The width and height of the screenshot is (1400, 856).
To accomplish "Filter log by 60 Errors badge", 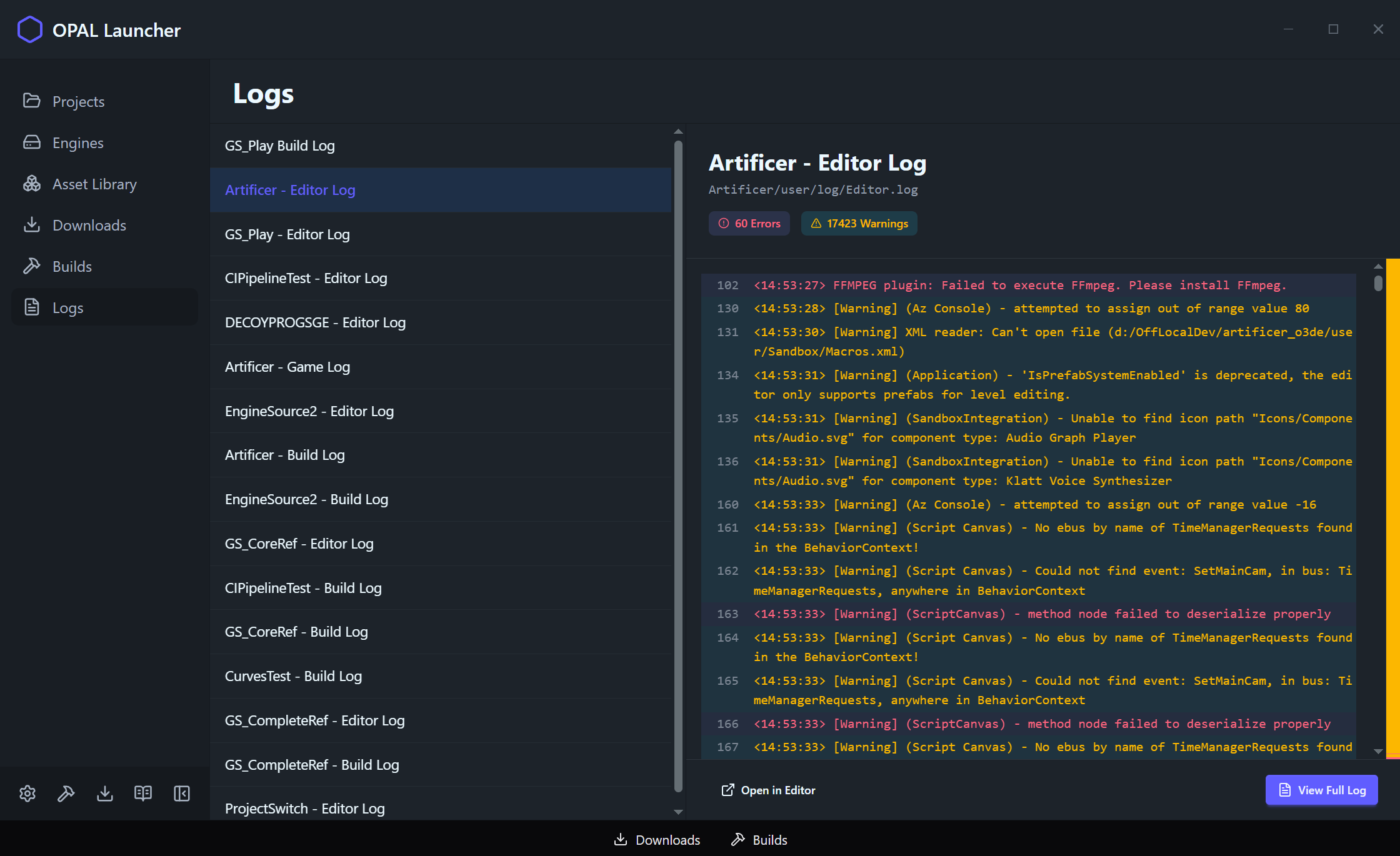I will 749,224.
